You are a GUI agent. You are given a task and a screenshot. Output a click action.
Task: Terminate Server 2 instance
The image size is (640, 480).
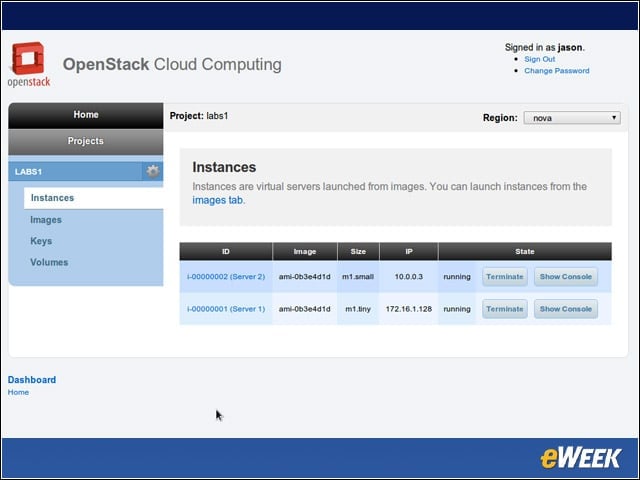click(504, 277)
